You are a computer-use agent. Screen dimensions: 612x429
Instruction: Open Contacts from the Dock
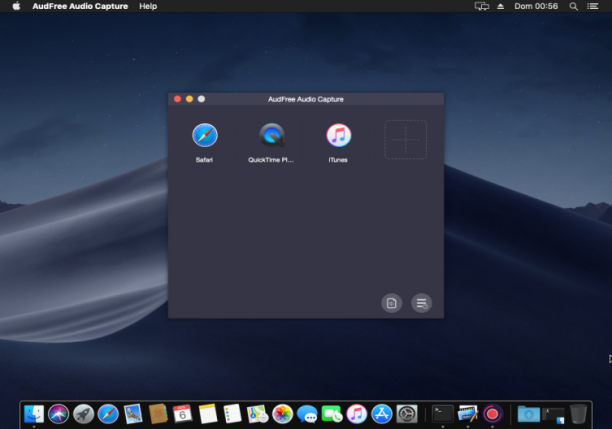point(158,414)
